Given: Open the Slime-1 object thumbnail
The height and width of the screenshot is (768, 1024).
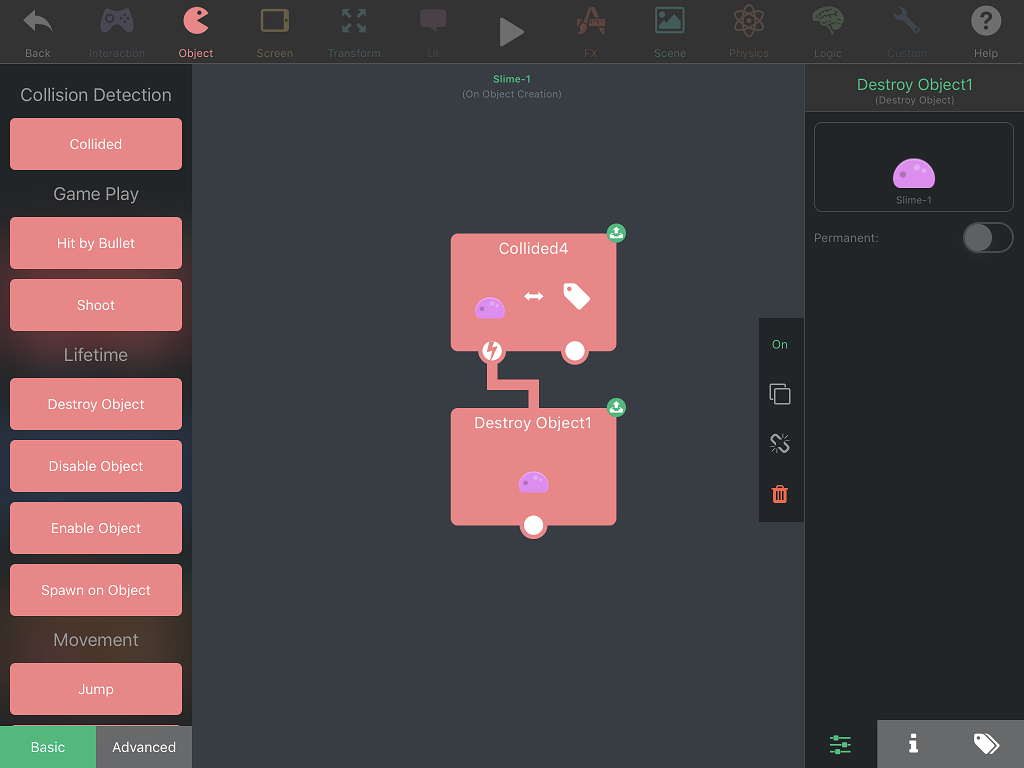Looking at the screenshot, I should (x=914, y=167).
